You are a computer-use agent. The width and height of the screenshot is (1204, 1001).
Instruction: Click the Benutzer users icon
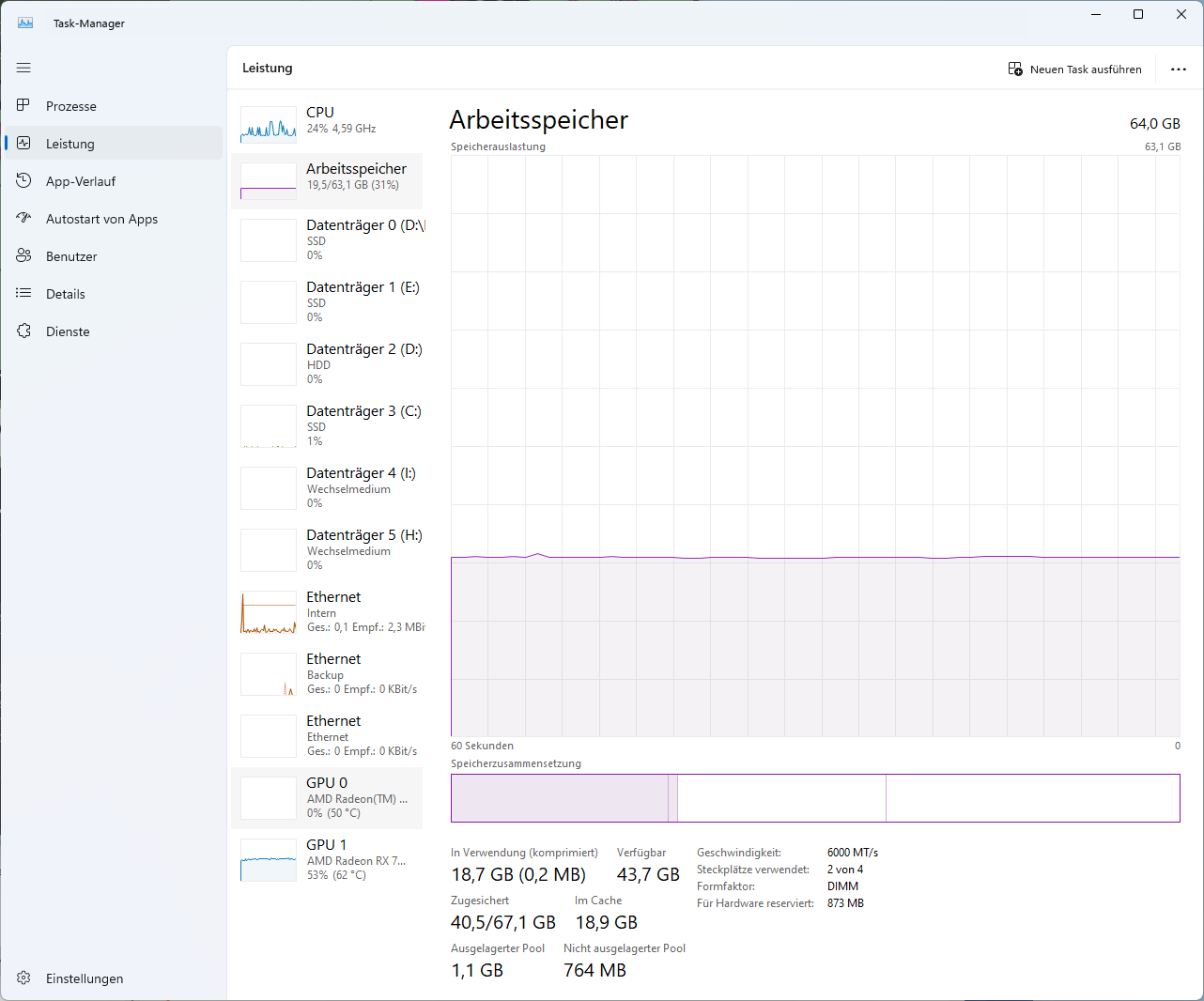coord(23,255)
